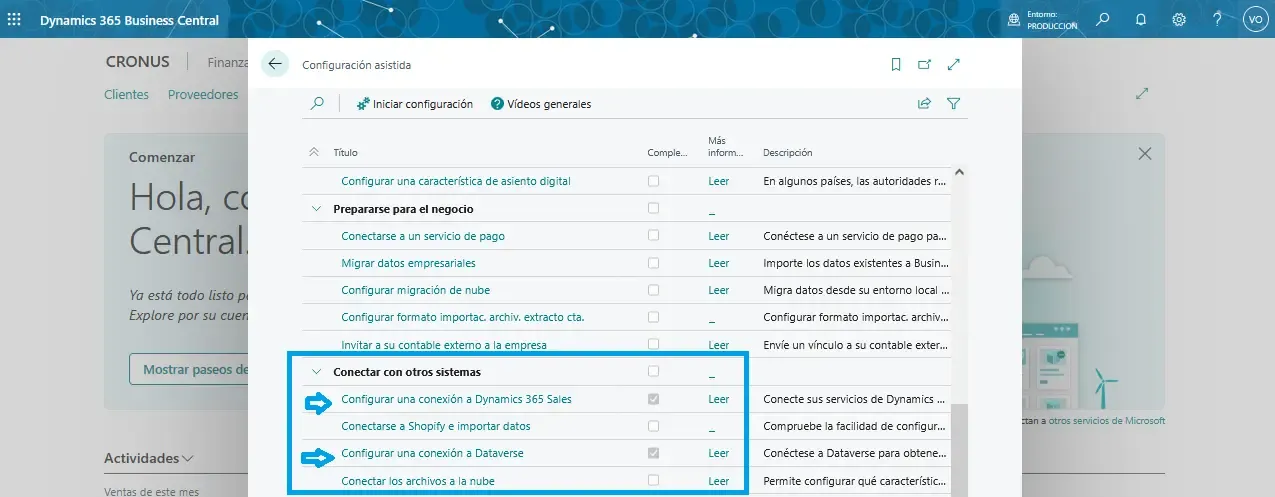Open Configurar una conexión a Dataverse link
Image resolution: width=1275 pixels, height=497 pixels.
pos(432,453)
